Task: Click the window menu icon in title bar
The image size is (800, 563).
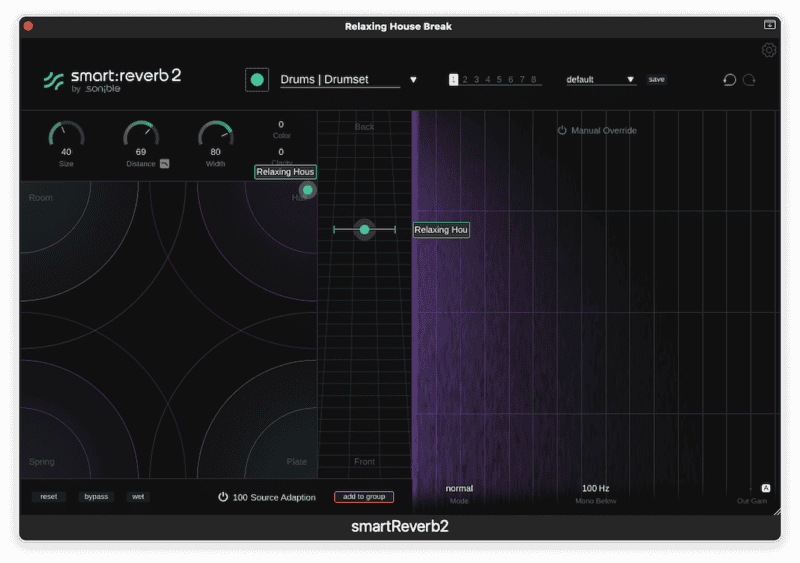Action: tap(769, 25)
